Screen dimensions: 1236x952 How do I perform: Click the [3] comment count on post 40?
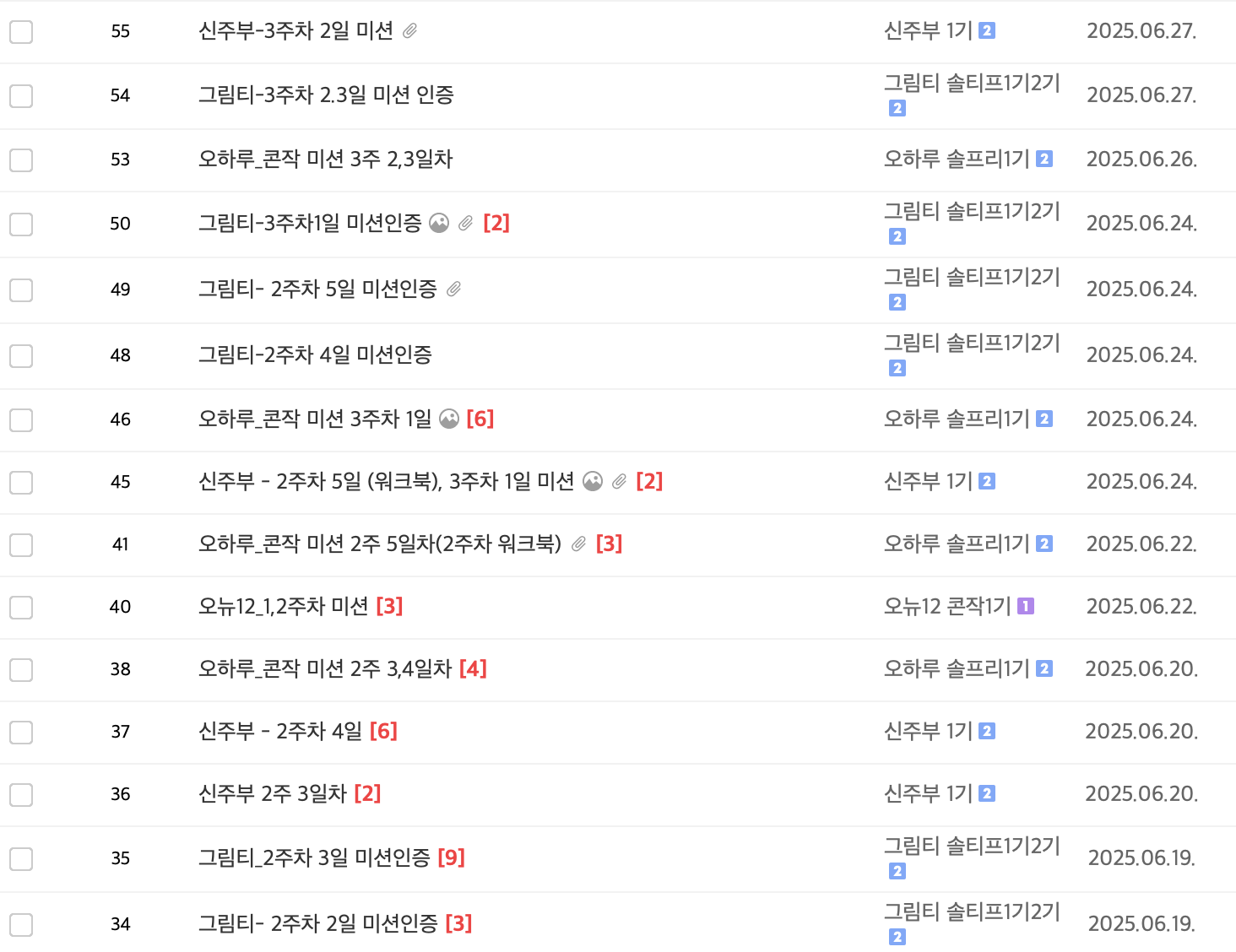390,606
